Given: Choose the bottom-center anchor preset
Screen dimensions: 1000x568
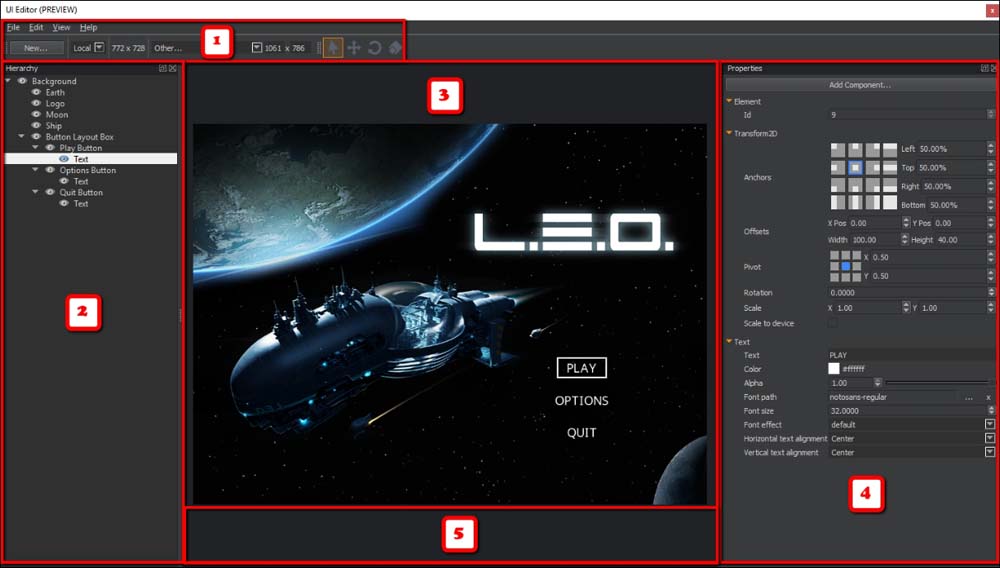Looking at the screenshot, I should tap(855, 186).
